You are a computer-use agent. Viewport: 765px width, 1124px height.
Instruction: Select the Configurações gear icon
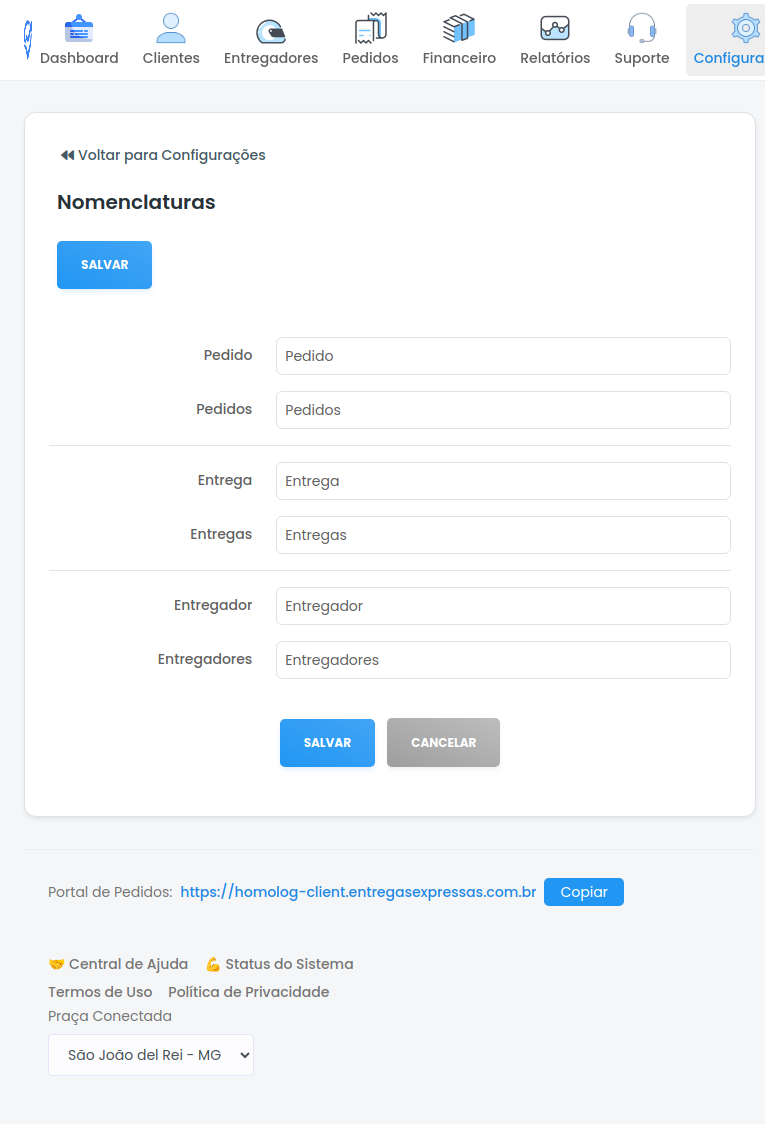744,29
